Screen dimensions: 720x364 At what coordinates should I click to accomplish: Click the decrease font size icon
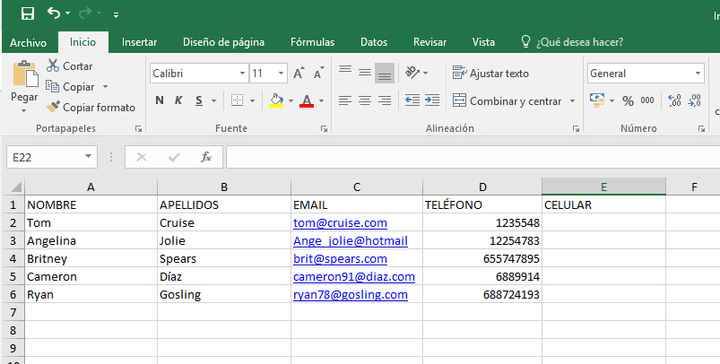pyautogui.click(x=318, y=73)
